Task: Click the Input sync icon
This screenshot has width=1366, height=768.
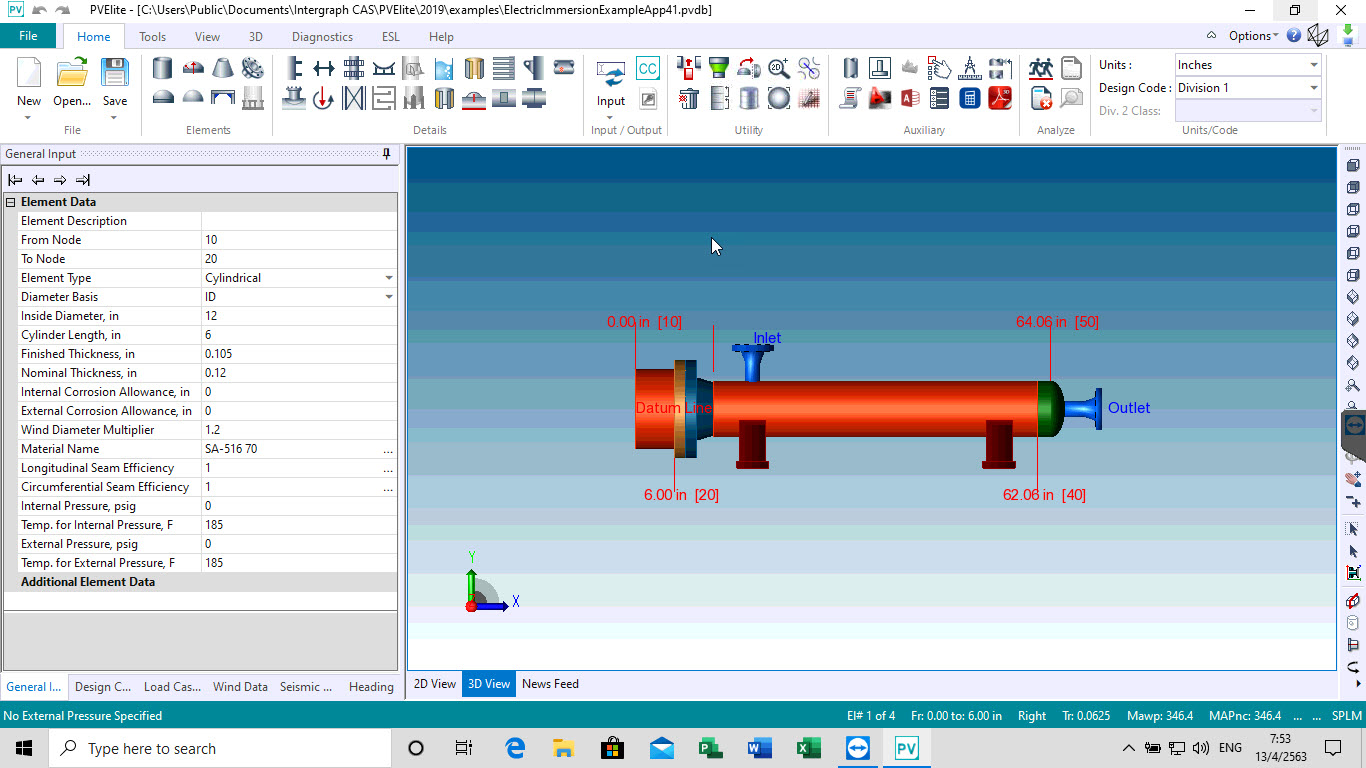Action: coord(611,73)
